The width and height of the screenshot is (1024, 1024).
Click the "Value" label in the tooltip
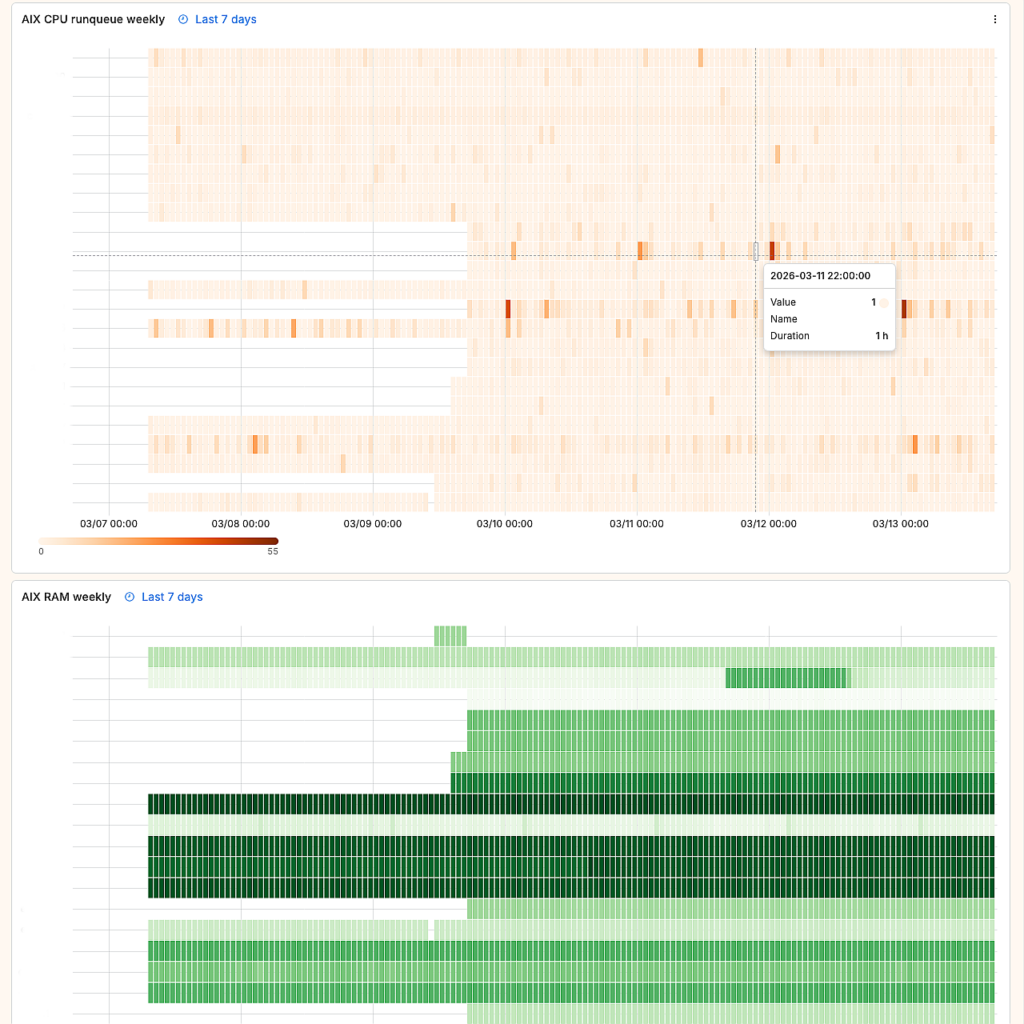click(782, 302)
